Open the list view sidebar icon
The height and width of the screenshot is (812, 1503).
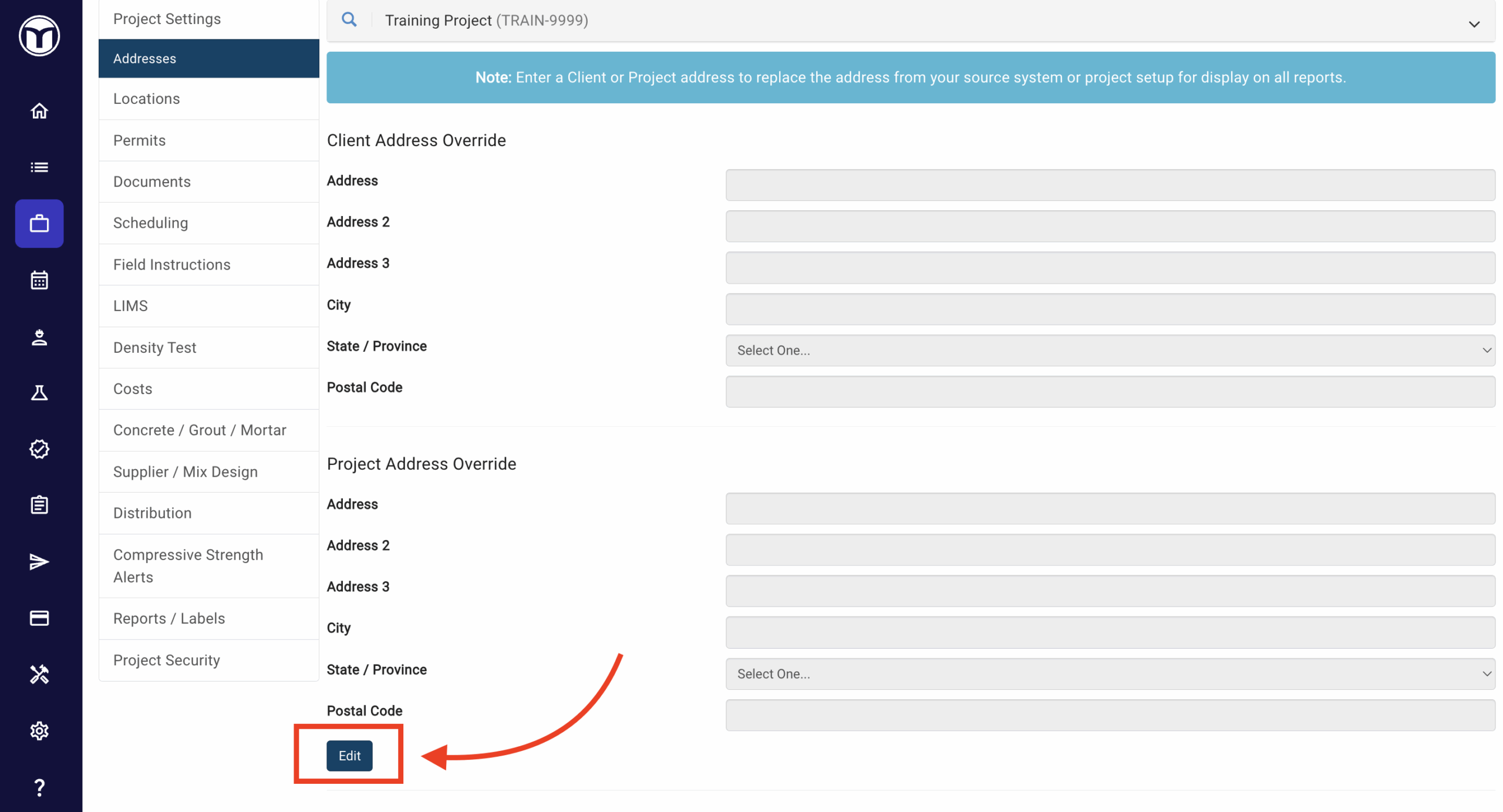click(x=39, y=167)
